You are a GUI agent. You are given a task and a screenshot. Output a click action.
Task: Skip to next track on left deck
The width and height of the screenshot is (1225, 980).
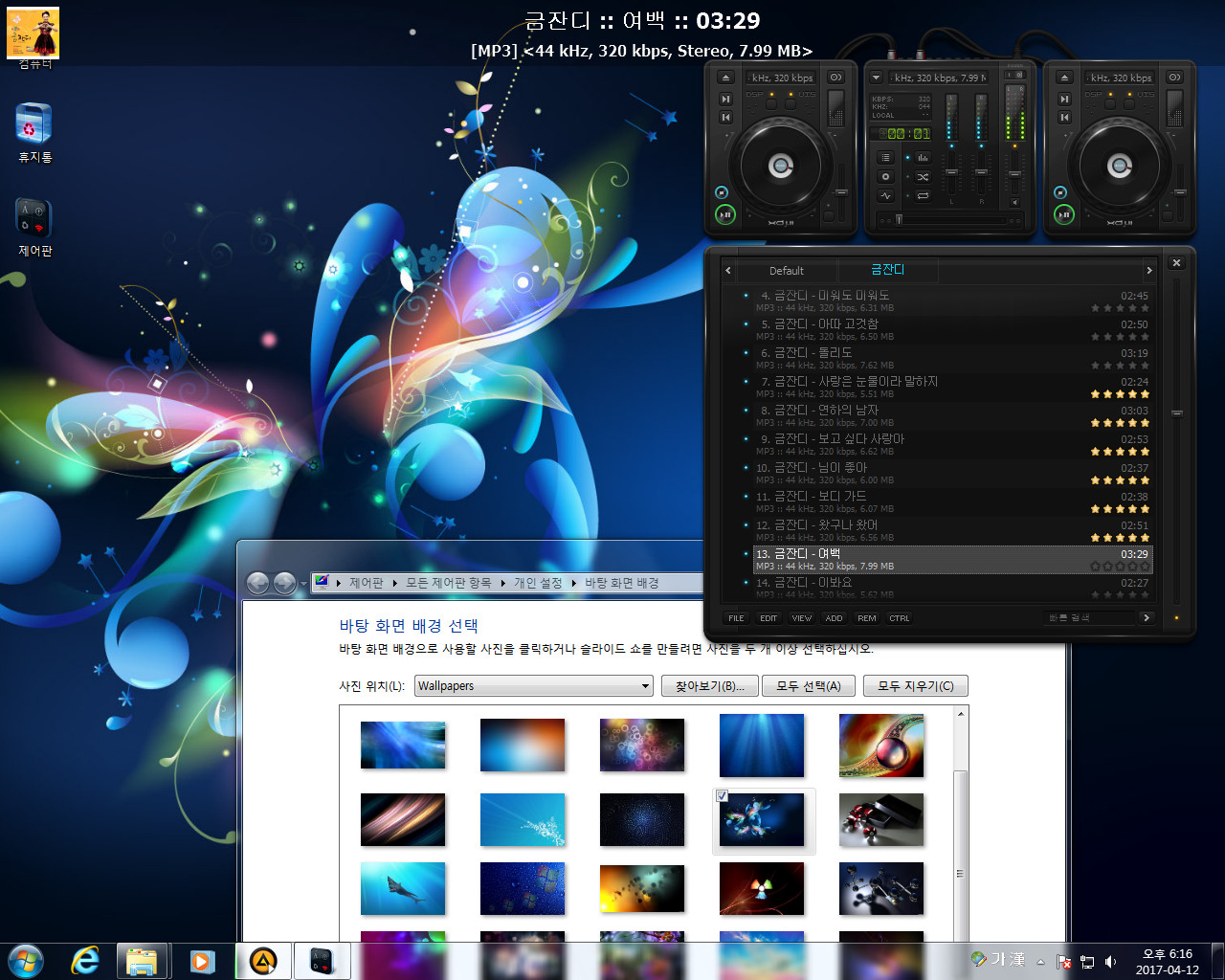[x=725, y=99]
